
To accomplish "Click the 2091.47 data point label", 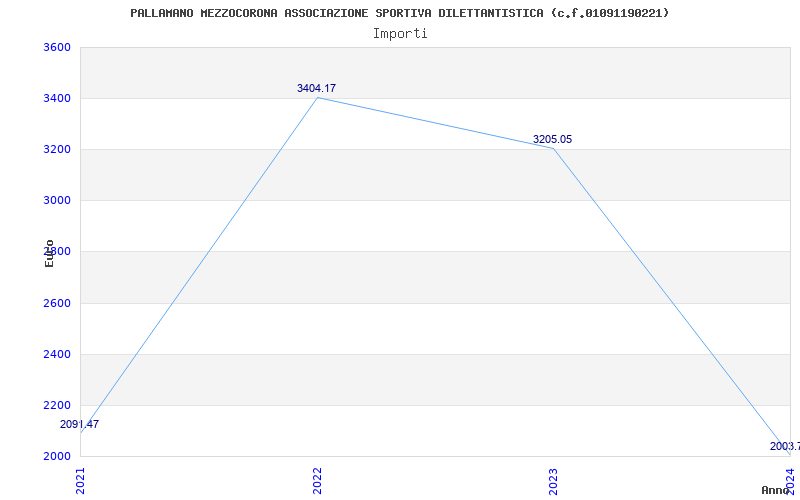I will coord(80,424).
